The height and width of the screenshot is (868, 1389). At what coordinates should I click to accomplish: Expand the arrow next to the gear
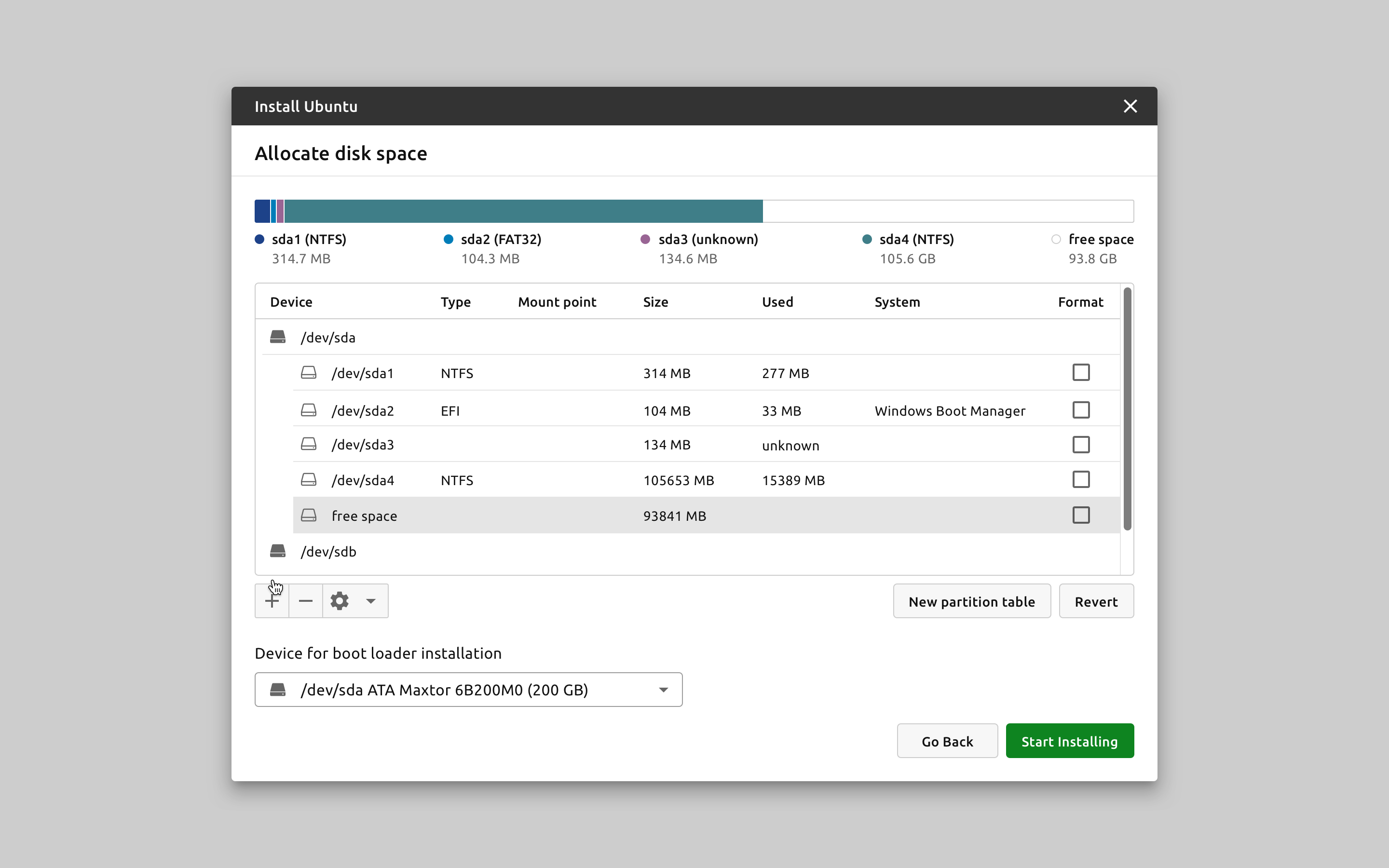(x=371, y=601)
